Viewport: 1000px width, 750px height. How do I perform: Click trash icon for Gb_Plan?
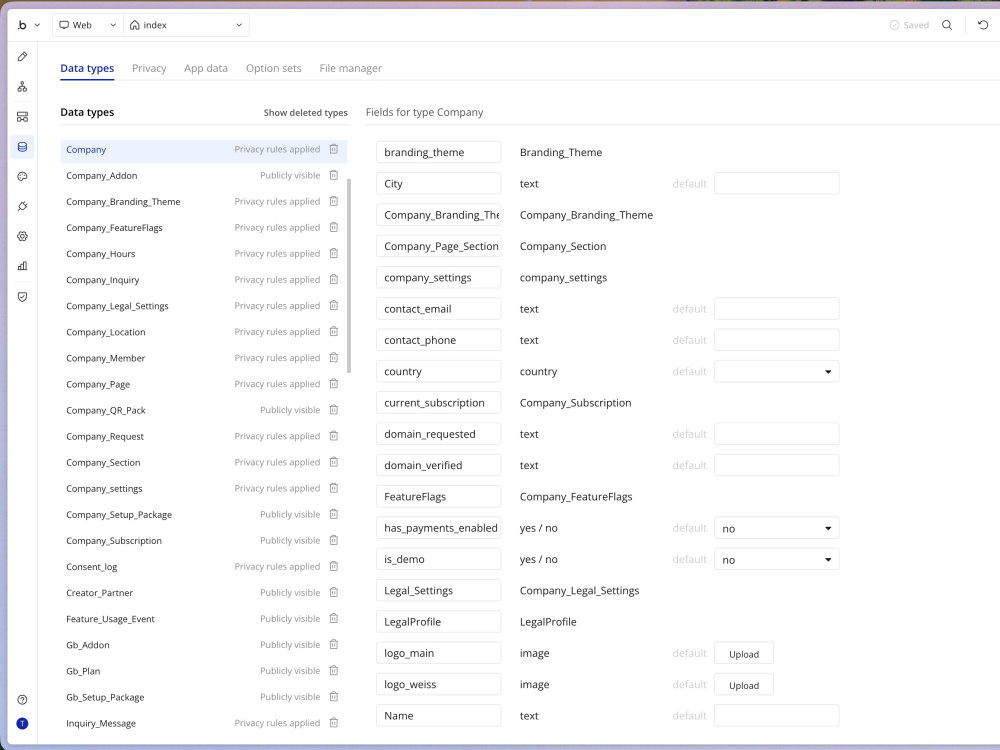pyautogui.click(x=334, y=671)
